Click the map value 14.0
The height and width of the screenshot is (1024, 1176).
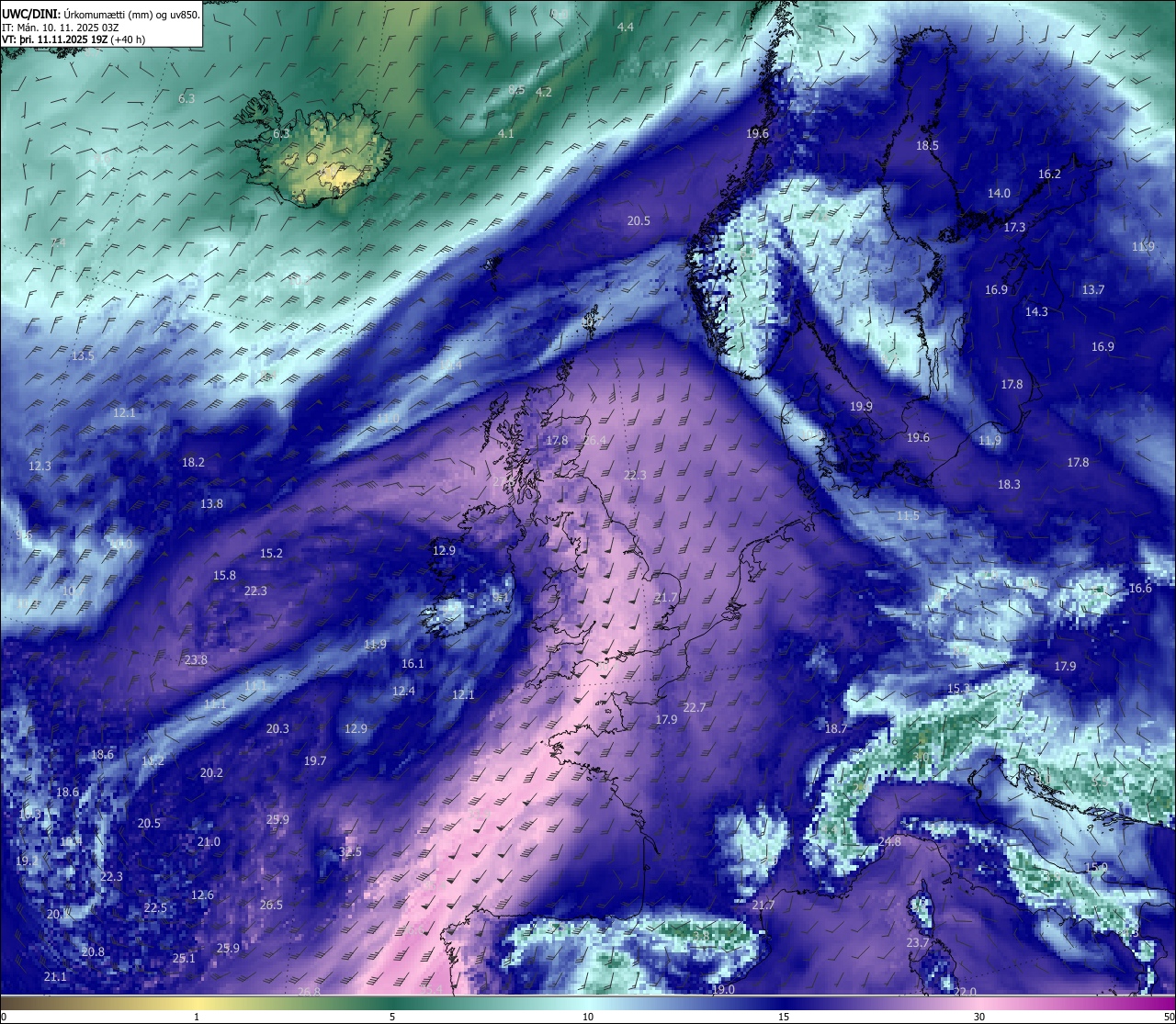1000,193
